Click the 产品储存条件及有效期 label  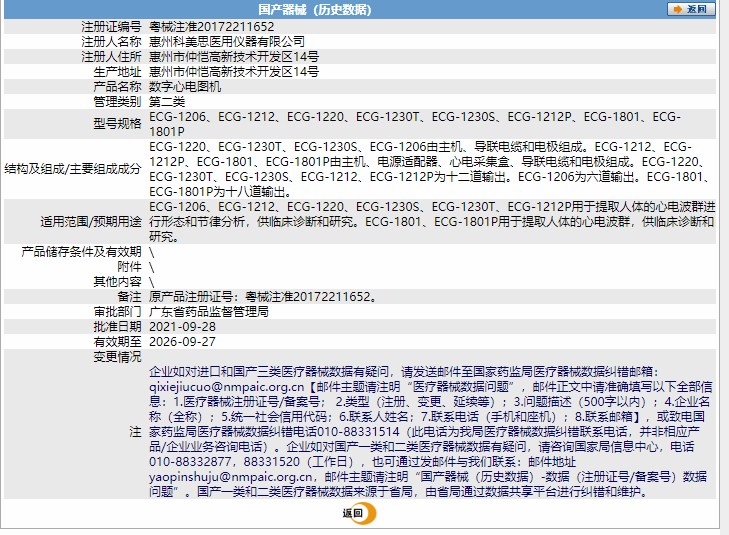(81, 251)
